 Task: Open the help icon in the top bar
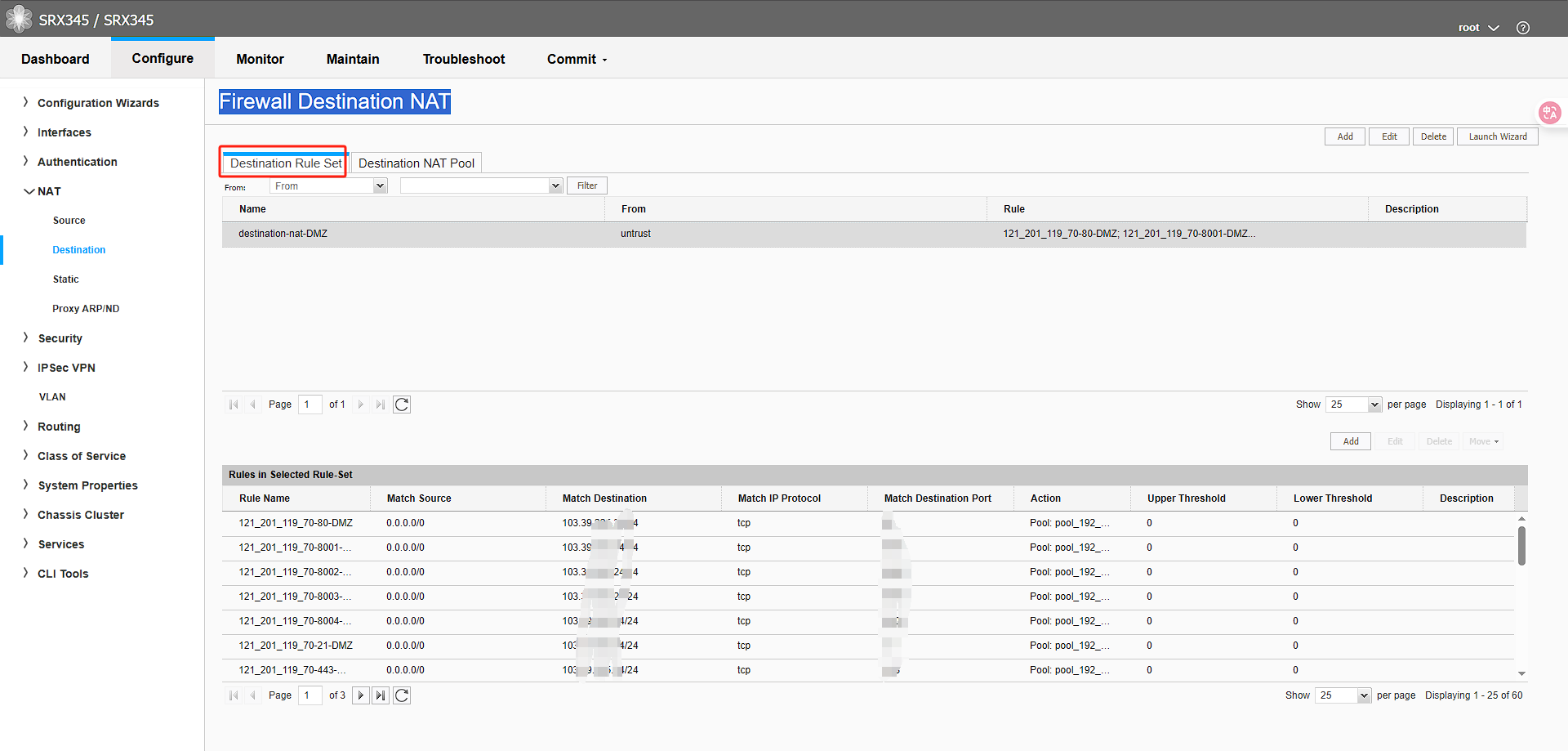[x=1522, y=26]
